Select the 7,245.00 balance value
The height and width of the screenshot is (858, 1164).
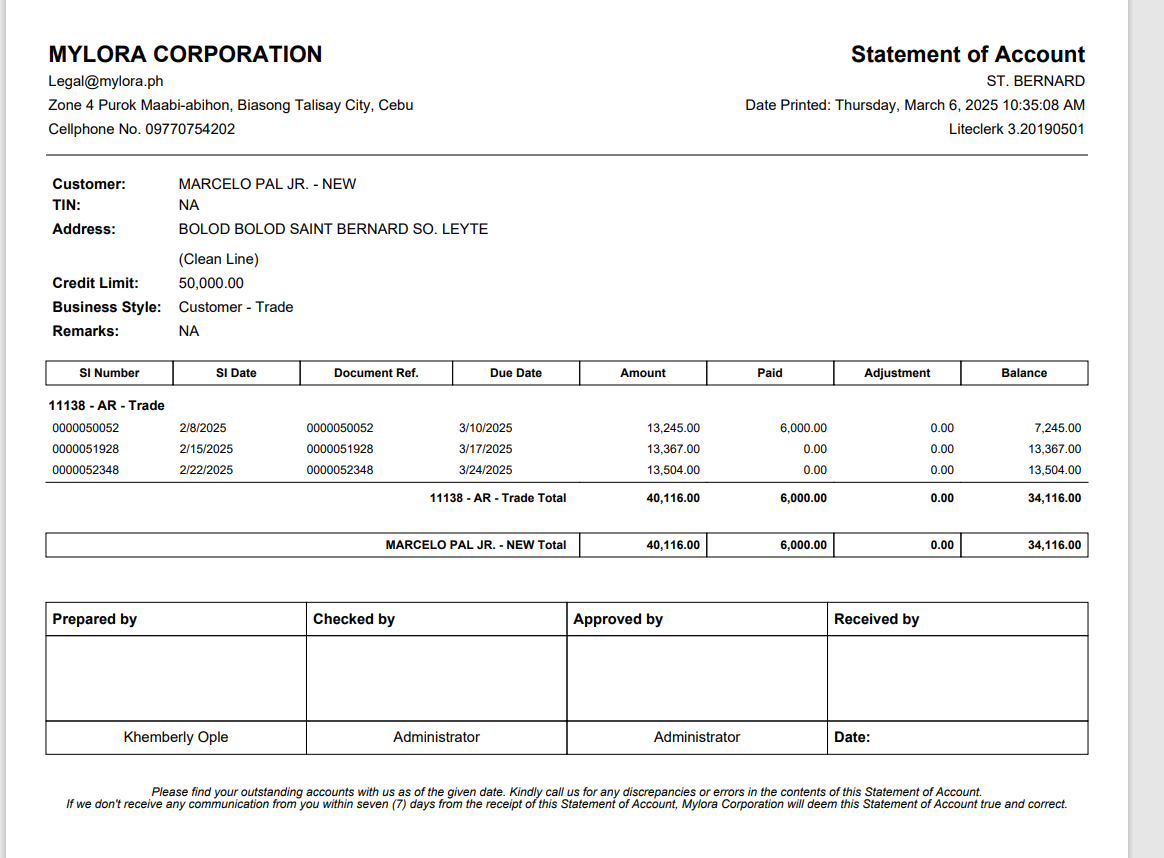click(x=1057, y=428)
